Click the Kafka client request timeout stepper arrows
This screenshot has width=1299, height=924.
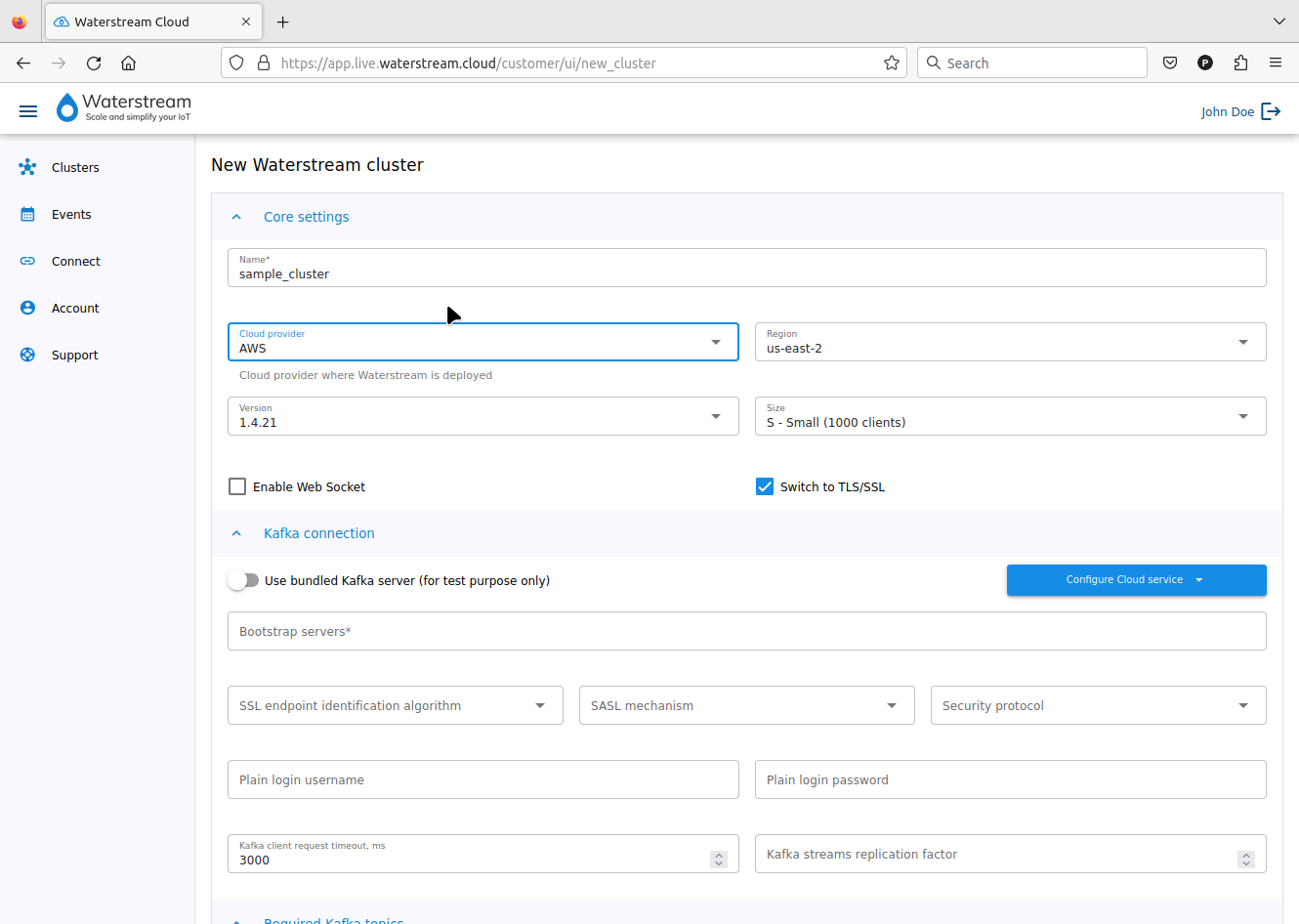tap(719, 860)
